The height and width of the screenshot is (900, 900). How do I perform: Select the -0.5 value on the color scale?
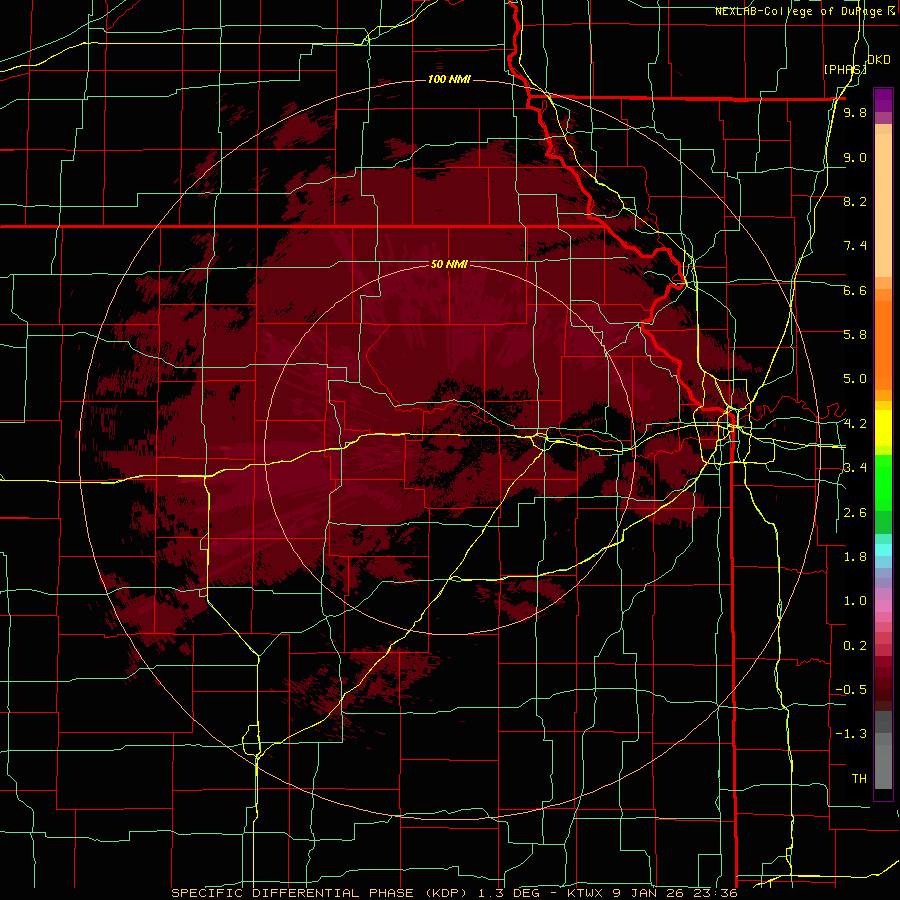[851, 690]
